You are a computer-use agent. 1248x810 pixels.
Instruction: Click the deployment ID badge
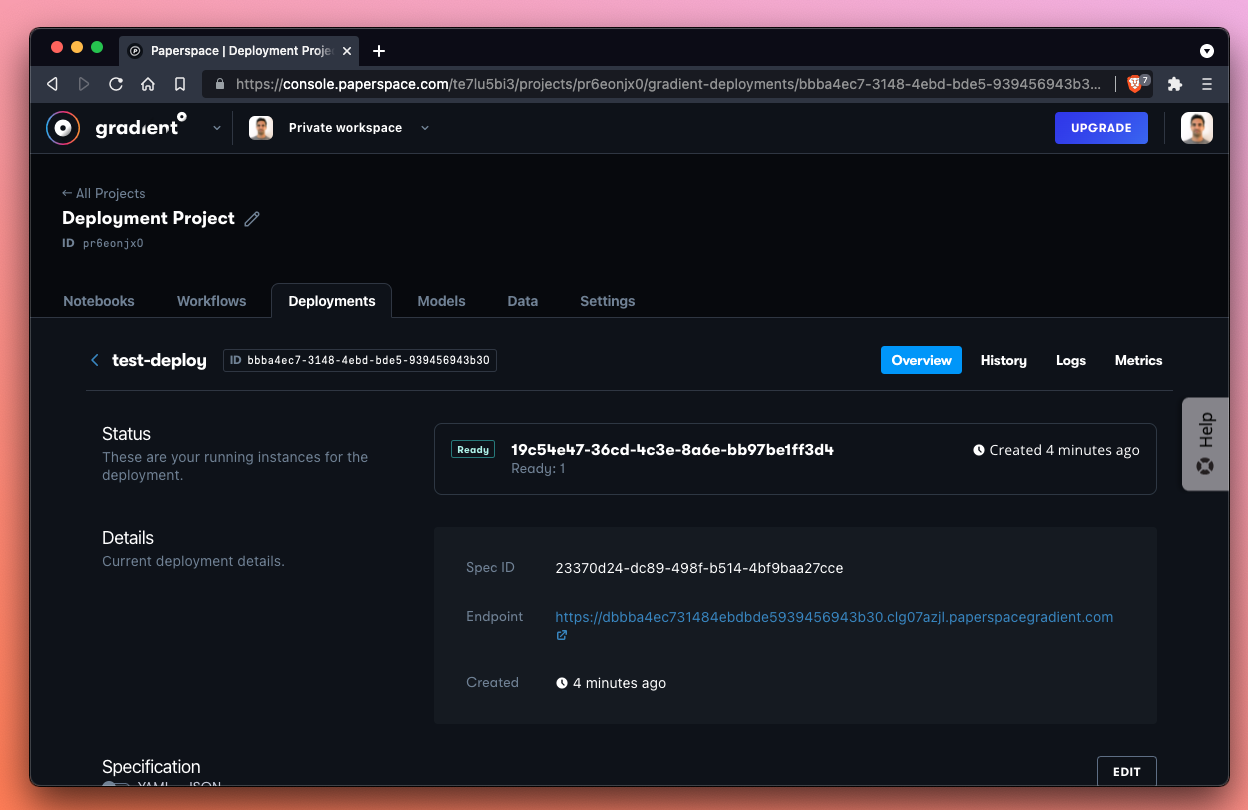360,360
